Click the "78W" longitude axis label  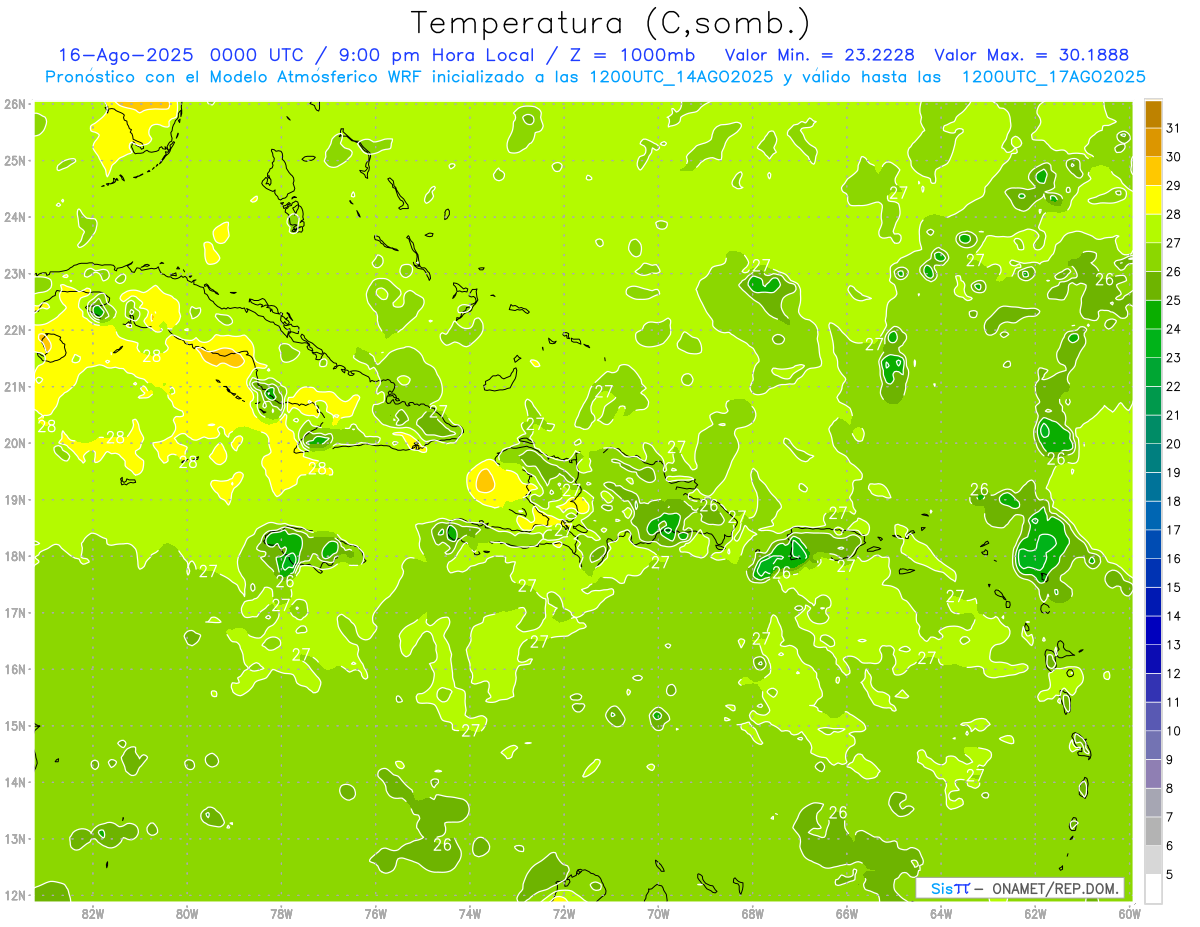coord(281,913)
